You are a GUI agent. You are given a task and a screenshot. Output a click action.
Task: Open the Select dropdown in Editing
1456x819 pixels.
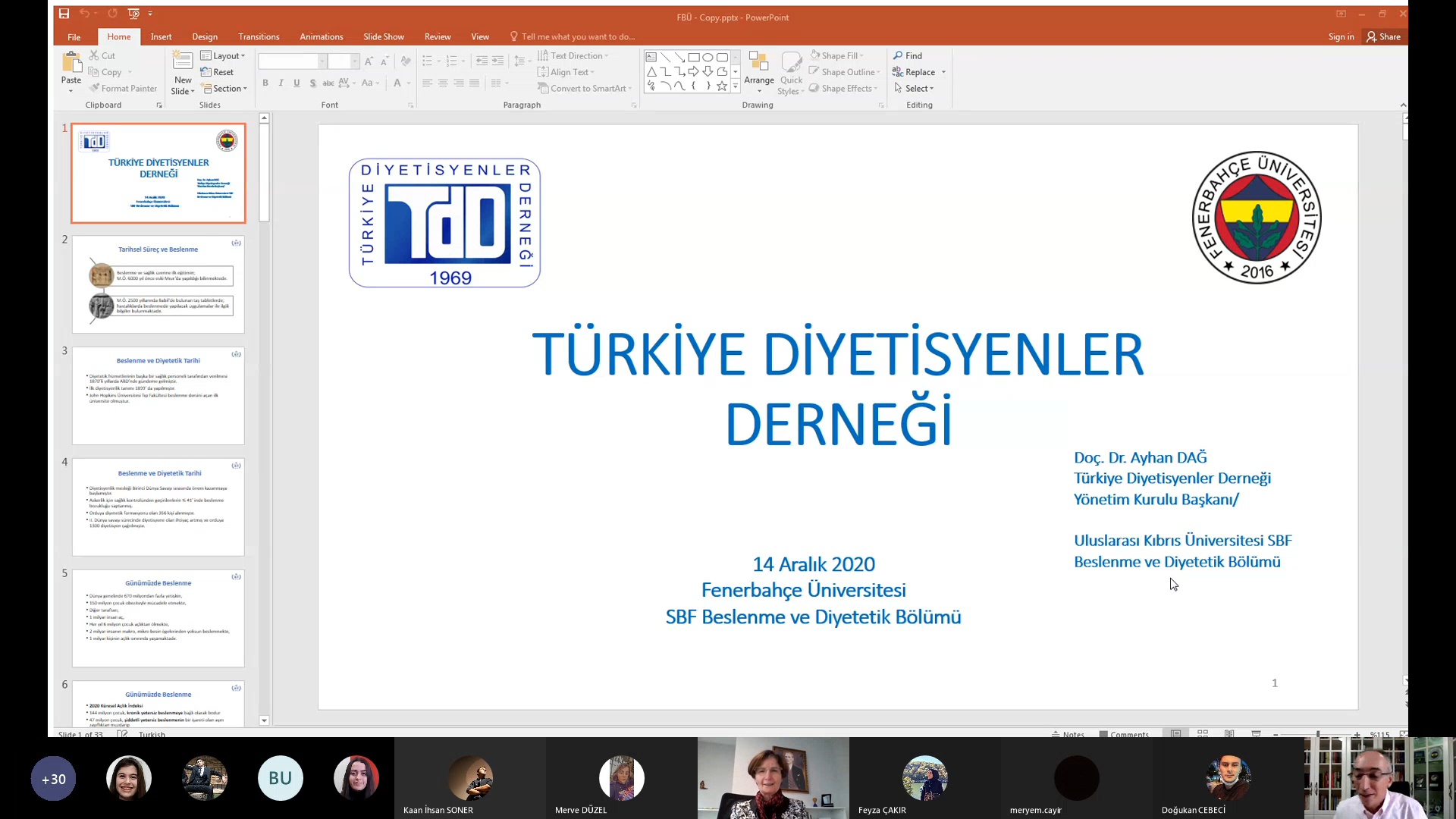pyautogui.click(x=914, y=88)
